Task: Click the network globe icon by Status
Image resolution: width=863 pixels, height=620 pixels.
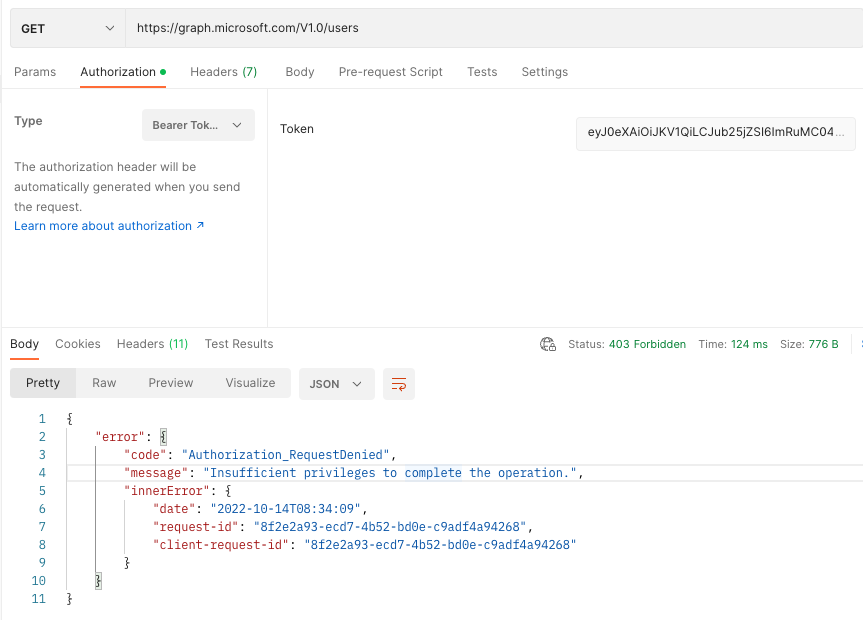Action: (x=548, y=344)
